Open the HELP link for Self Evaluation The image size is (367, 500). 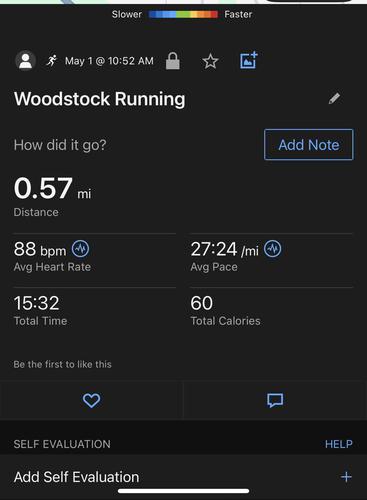(x=339, y=444)
